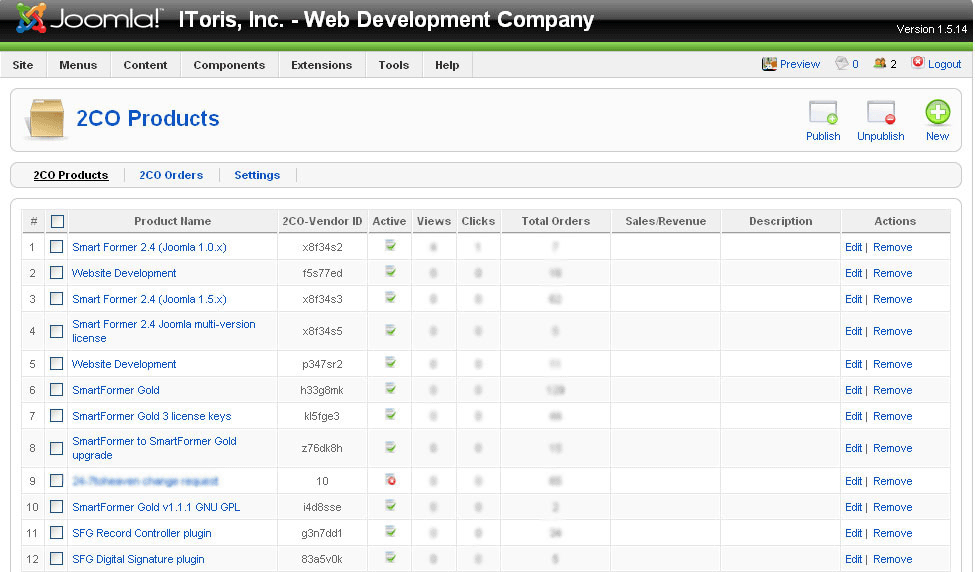Screen dimensions: 975x572
Task: Click the messages count icon
Action: (841, 63)
